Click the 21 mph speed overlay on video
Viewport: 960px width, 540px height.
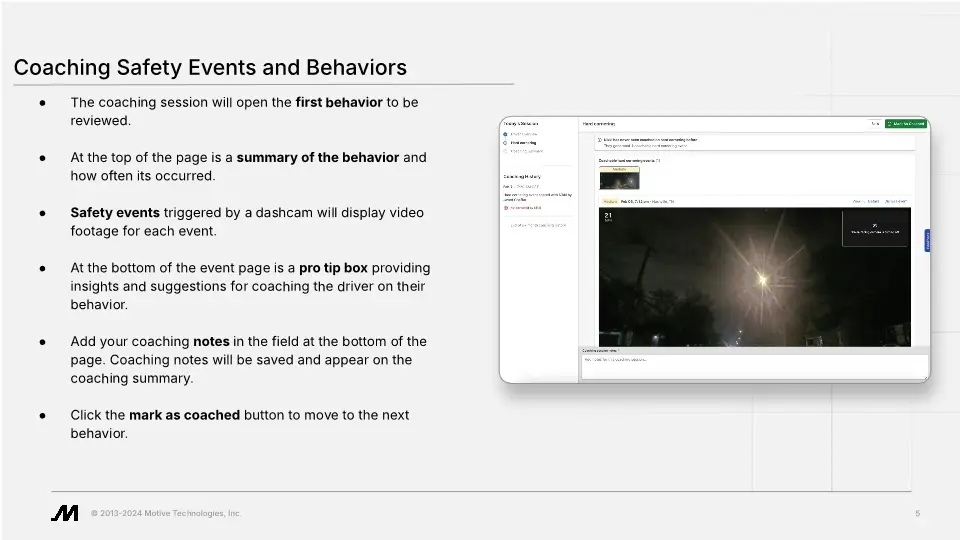(x=608, y=215)
